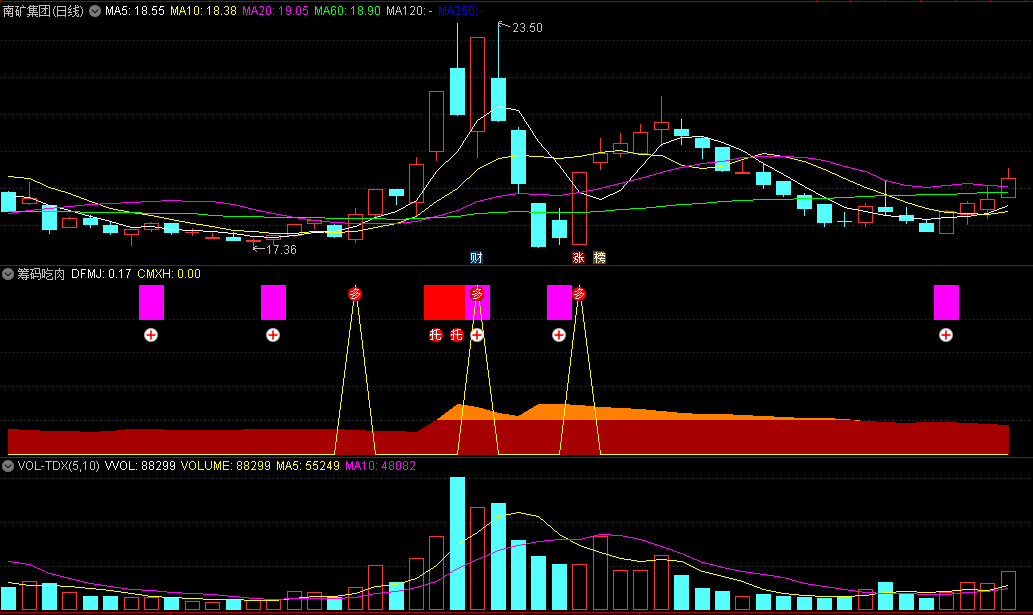Screen dimensions: 1033x615
Task: Select the leftmost 多 signal marker
Action: pyautogui.click(x=355, y=294)
